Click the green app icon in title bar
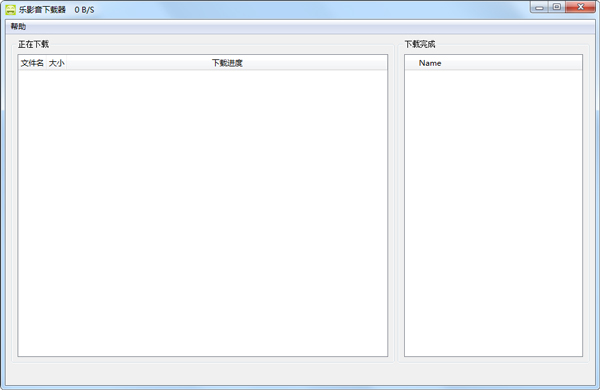600x390 pixels. pyautogui.click(x=11, y=10)
